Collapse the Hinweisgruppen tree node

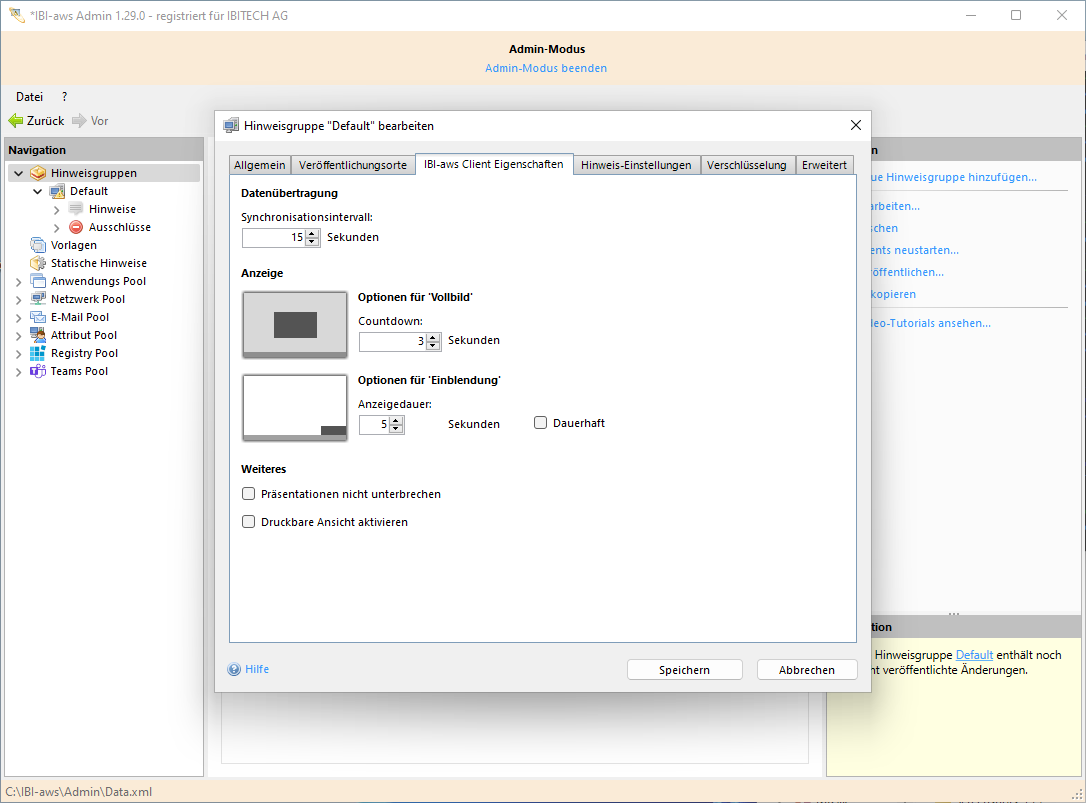(18, 173)
